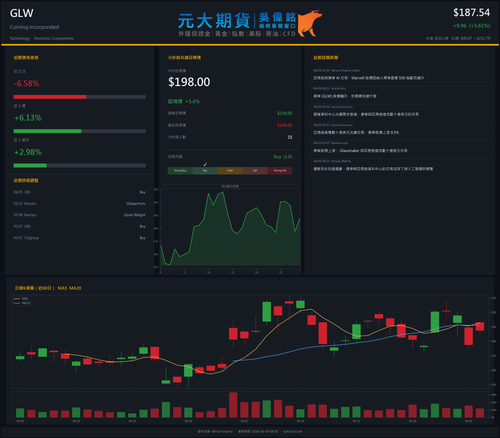
Task: Click the checkmark marker above the rating bar
Action: 205,164
